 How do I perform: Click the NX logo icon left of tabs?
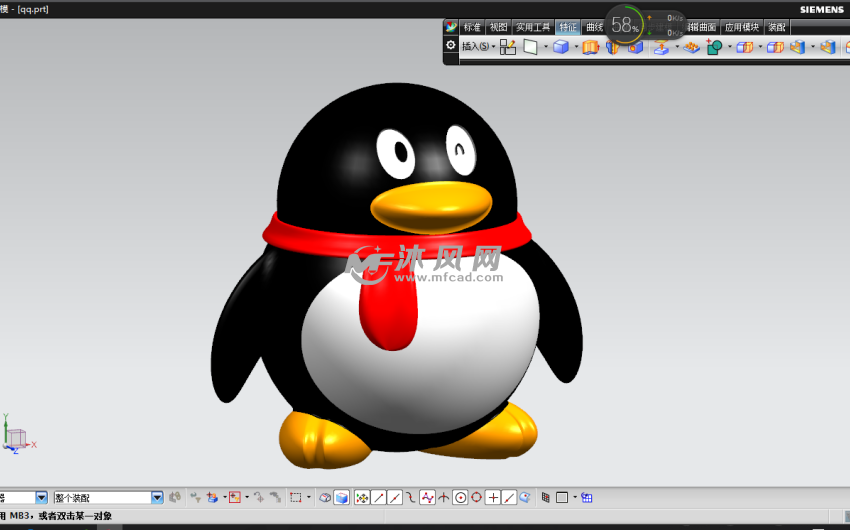451,27
